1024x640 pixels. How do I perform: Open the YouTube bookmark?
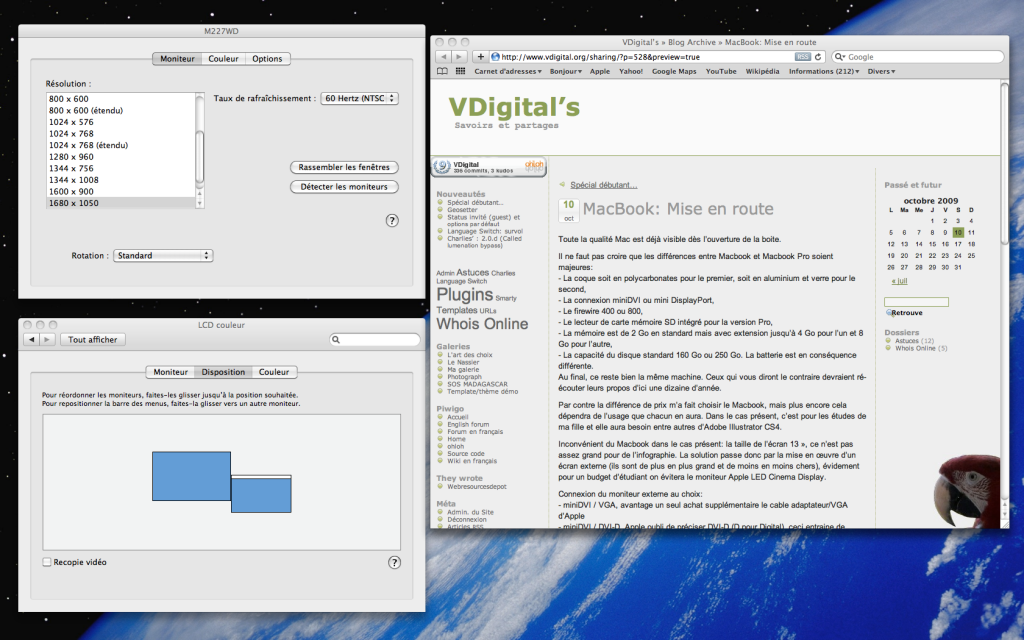point(721,71)
